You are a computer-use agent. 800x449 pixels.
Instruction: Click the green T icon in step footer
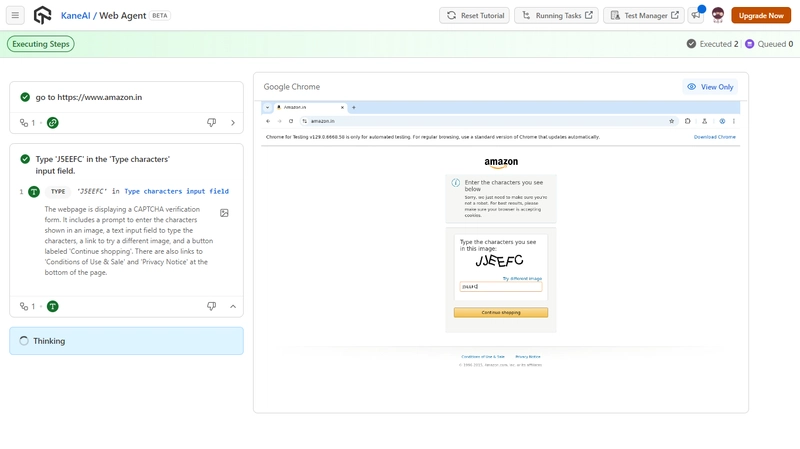(x=53, y=306)
